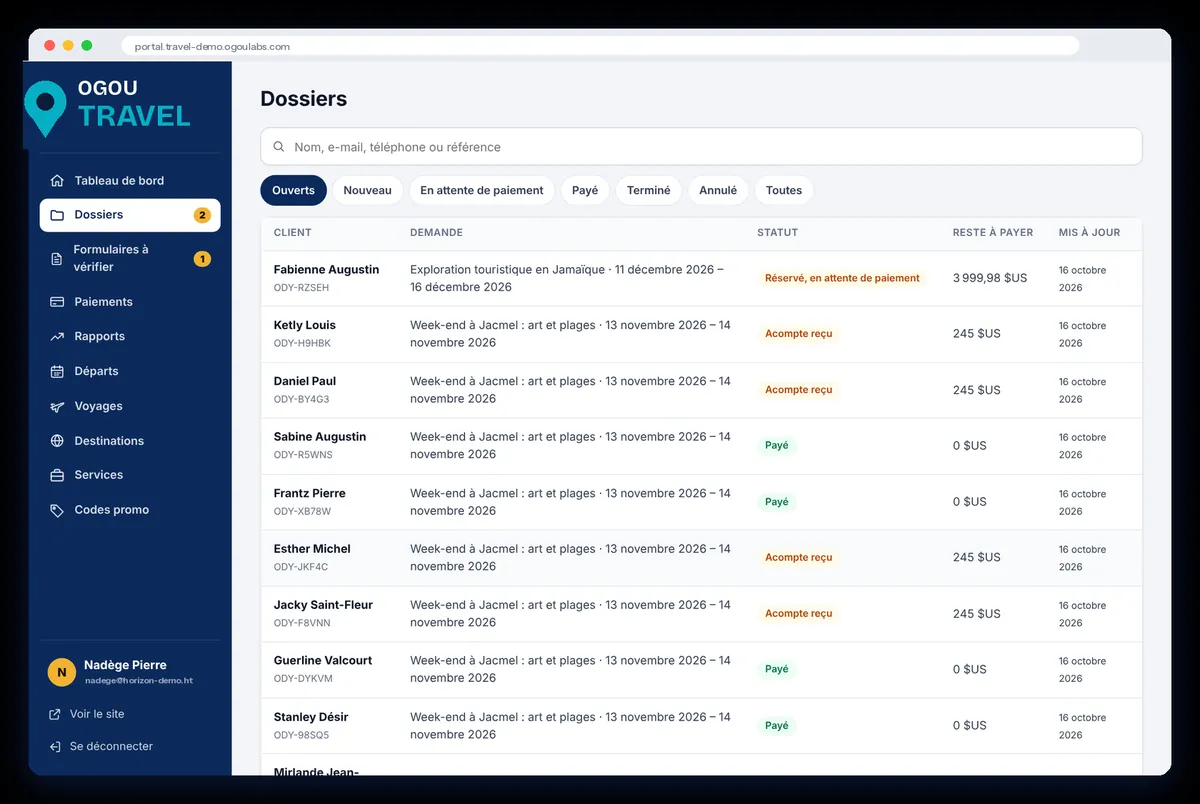
Task: Click the trend chart icon beside Rapports
Action: [x=57, y=337]
